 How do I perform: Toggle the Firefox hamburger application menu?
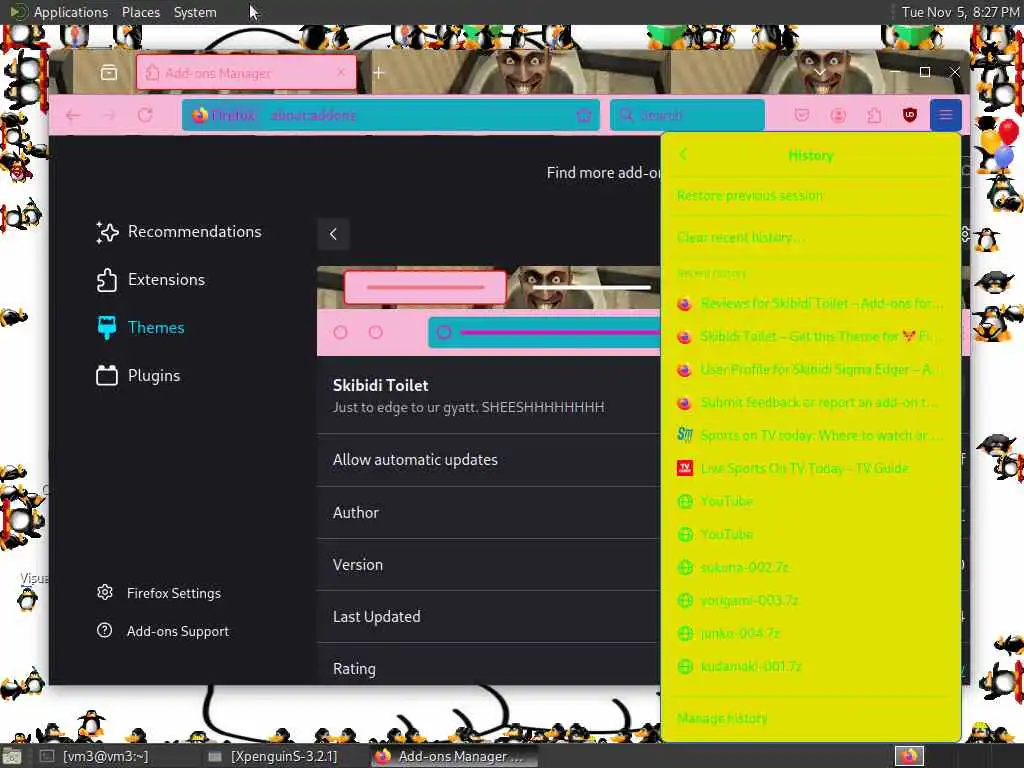(946, 116)
